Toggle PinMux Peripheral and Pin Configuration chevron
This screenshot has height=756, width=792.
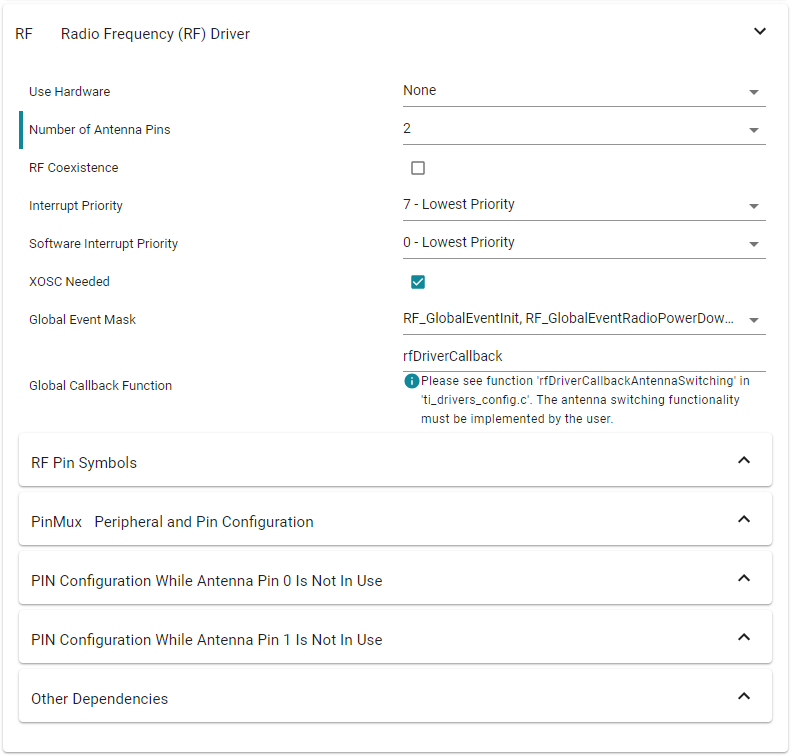tap(743, 520)
